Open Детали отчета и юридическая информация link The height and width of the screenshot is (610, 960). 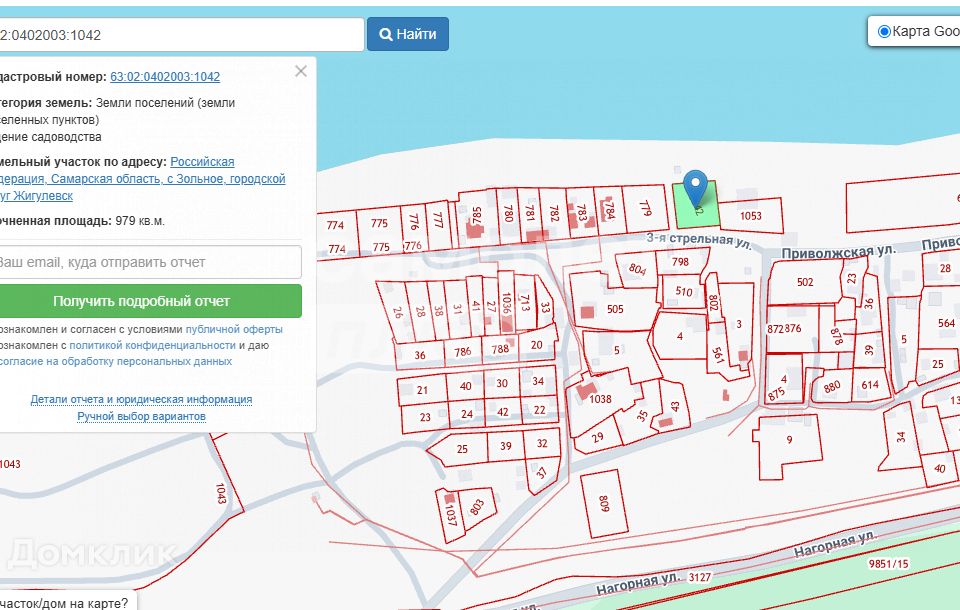pyautogui.click(x=141, y=399)
